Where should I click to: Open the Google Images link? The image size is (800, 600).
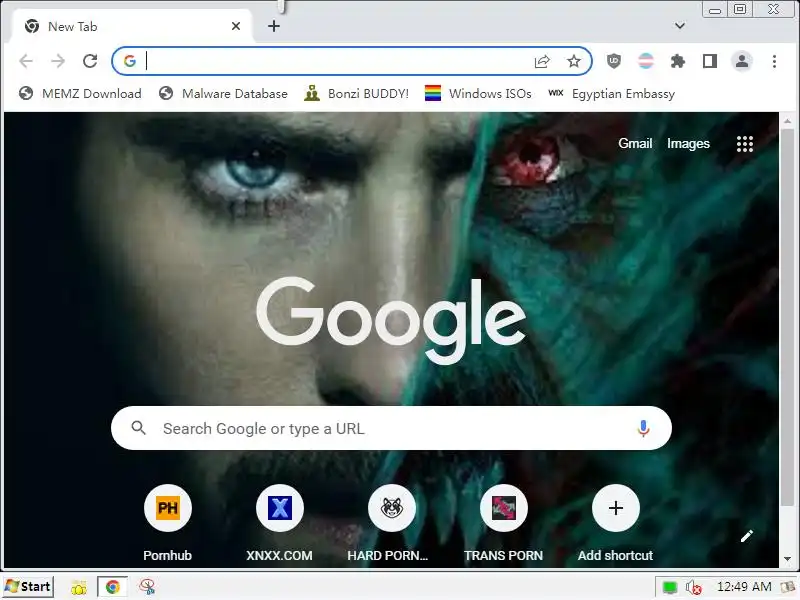coord(688,143)
